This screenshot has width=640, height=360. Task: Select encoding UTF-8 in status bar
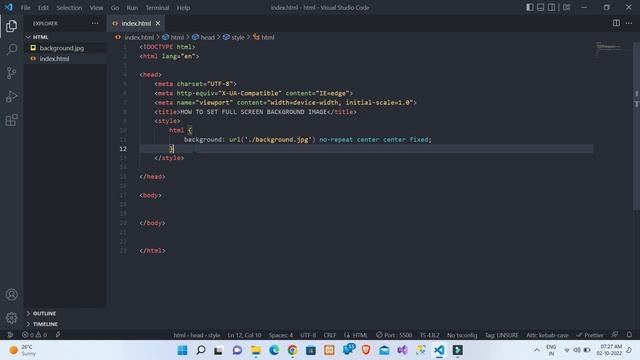(x=308, y=335)
